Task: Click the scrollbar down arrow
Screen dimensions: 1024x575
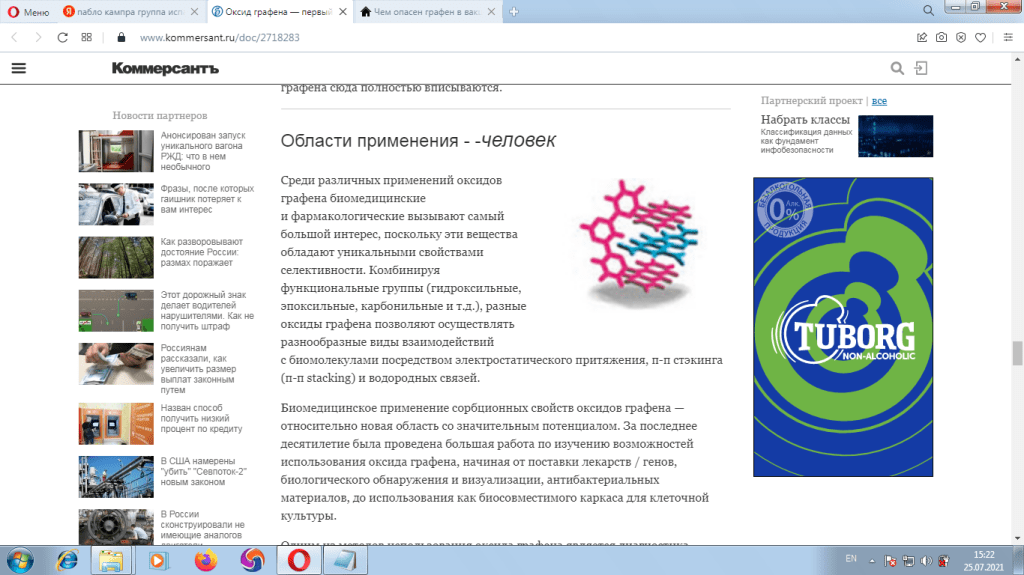Action: 1017,538
